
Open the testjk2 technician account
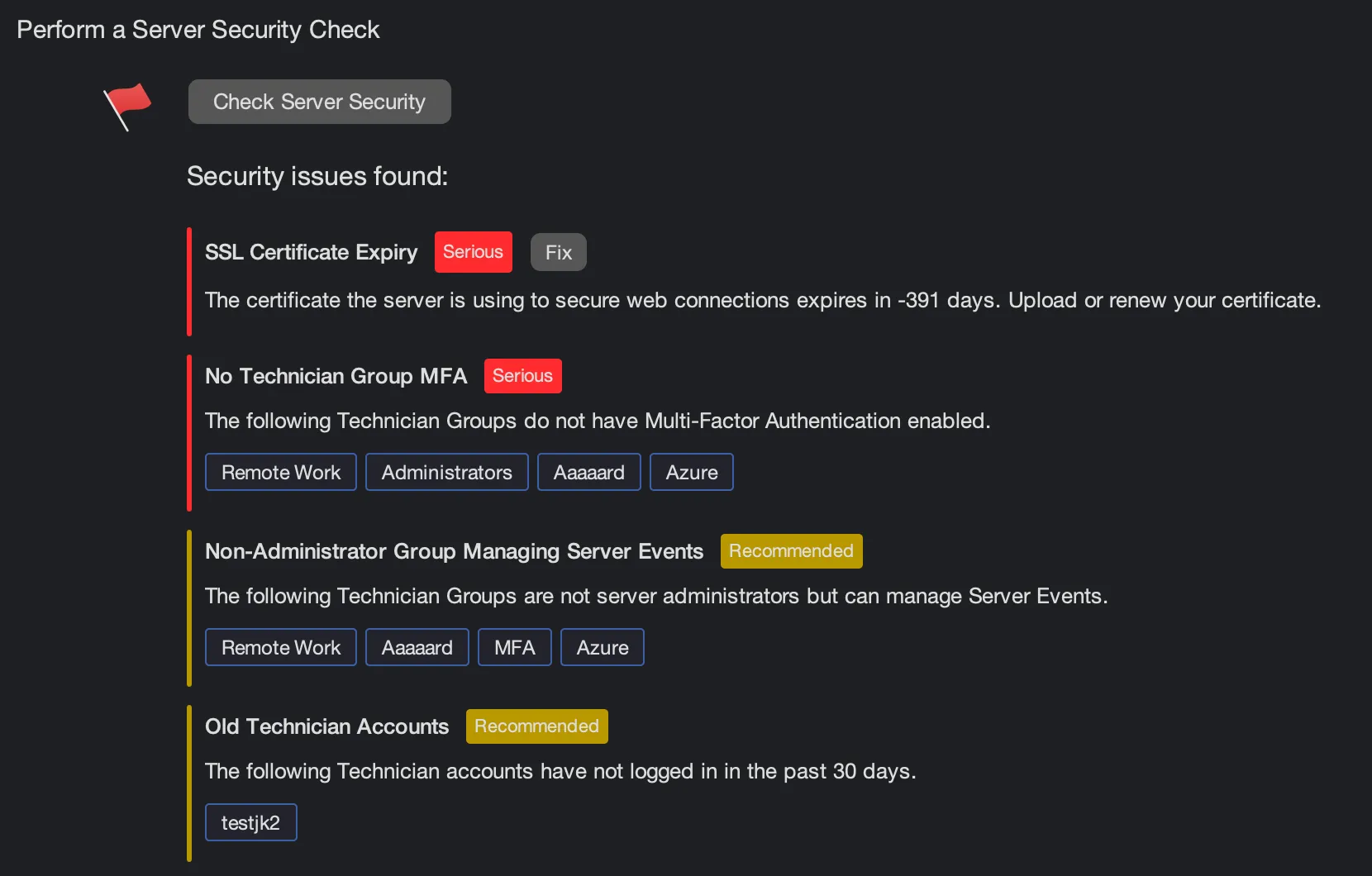tap(250, 822)
